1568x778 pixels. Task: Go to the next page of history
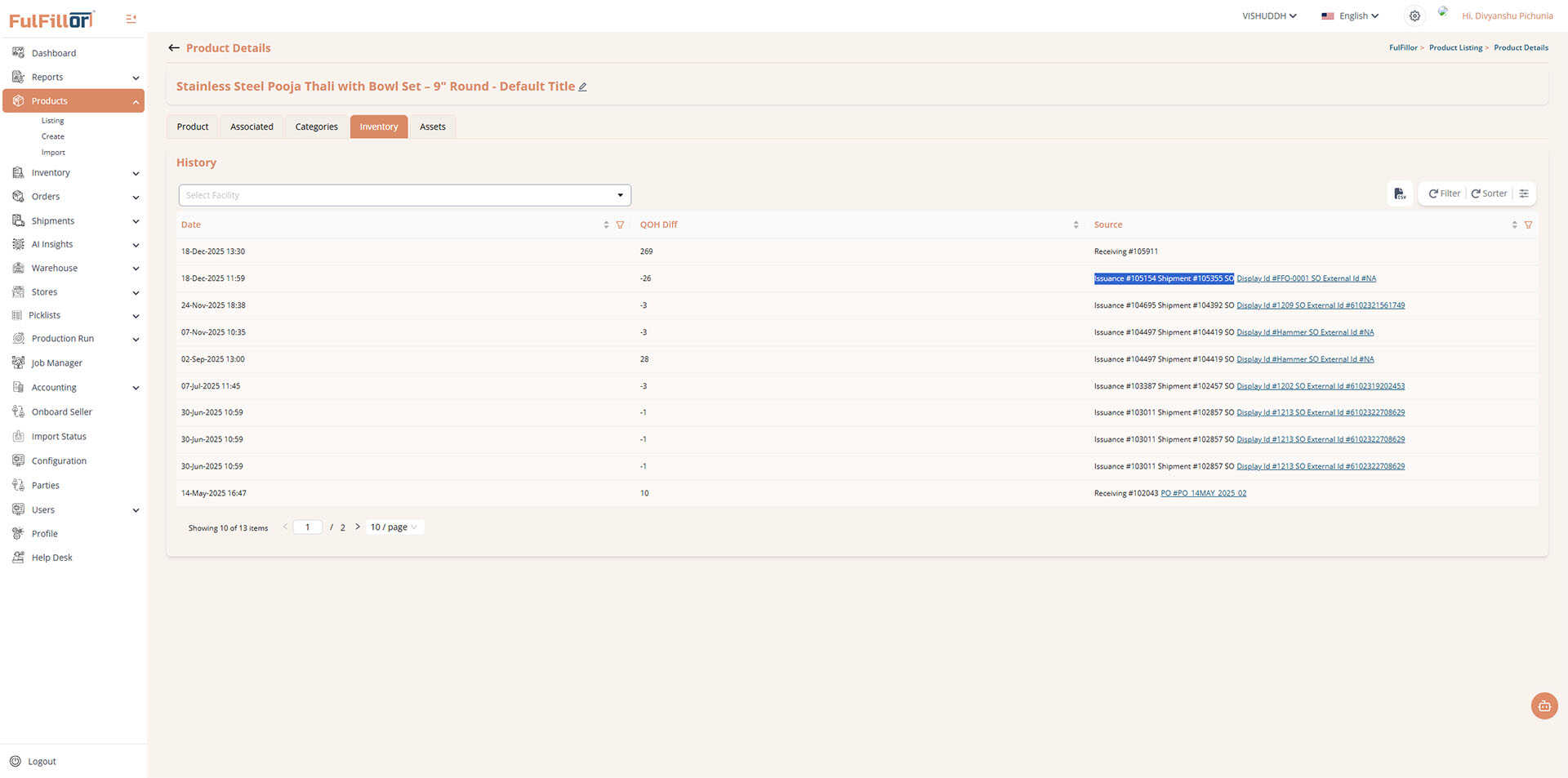tap(358, 527)
